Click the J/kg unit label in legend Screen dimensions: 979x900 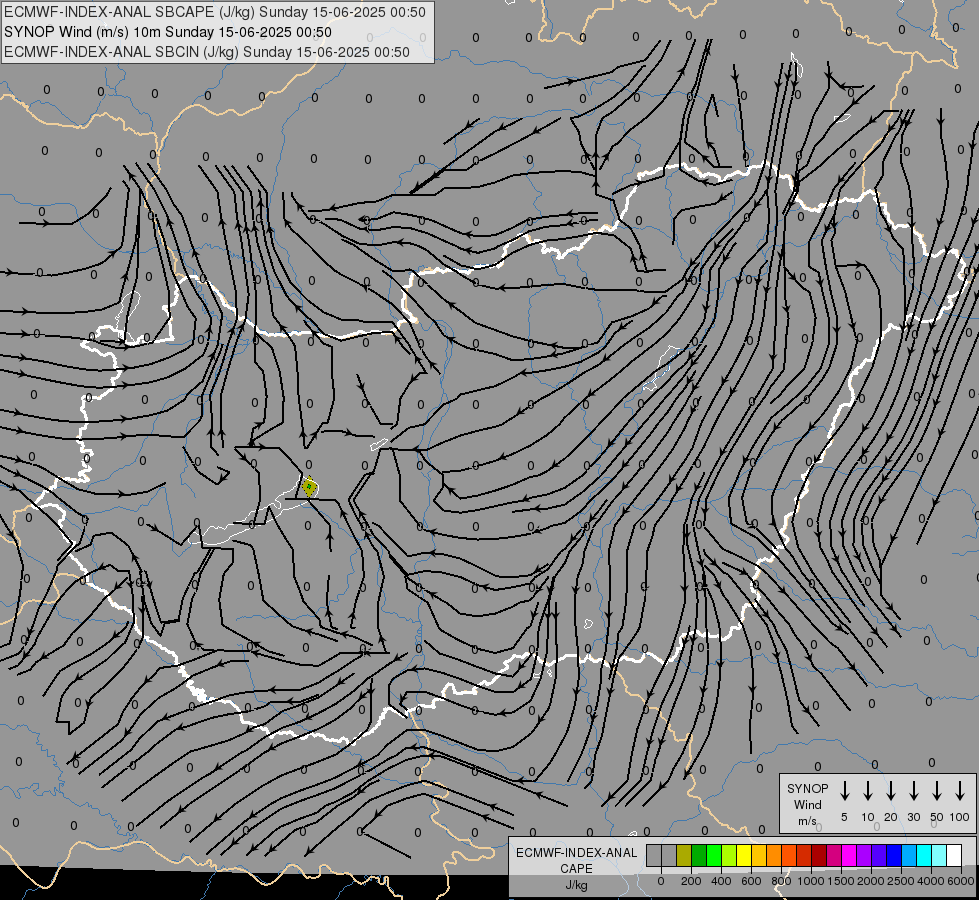[x=576, y=885]
